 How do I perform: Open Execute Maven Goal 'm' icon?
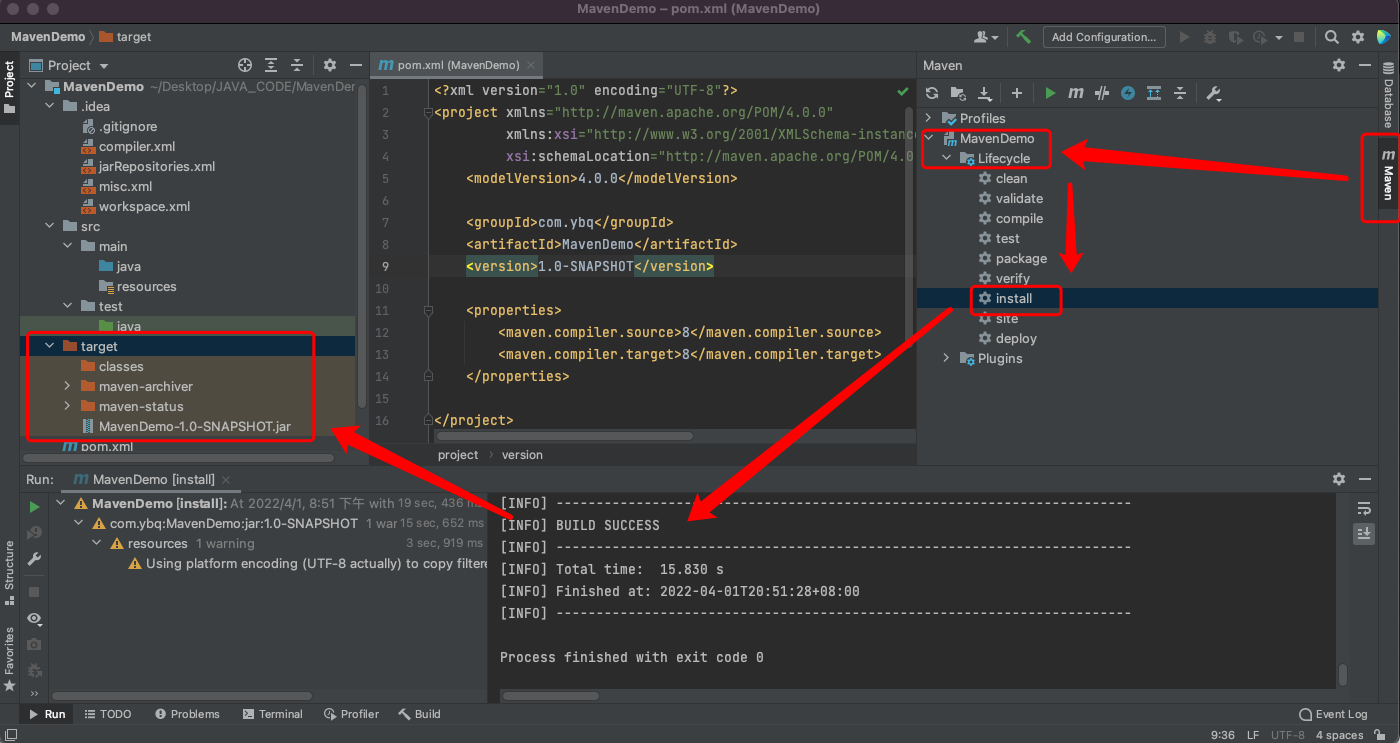coord(1076,93)
